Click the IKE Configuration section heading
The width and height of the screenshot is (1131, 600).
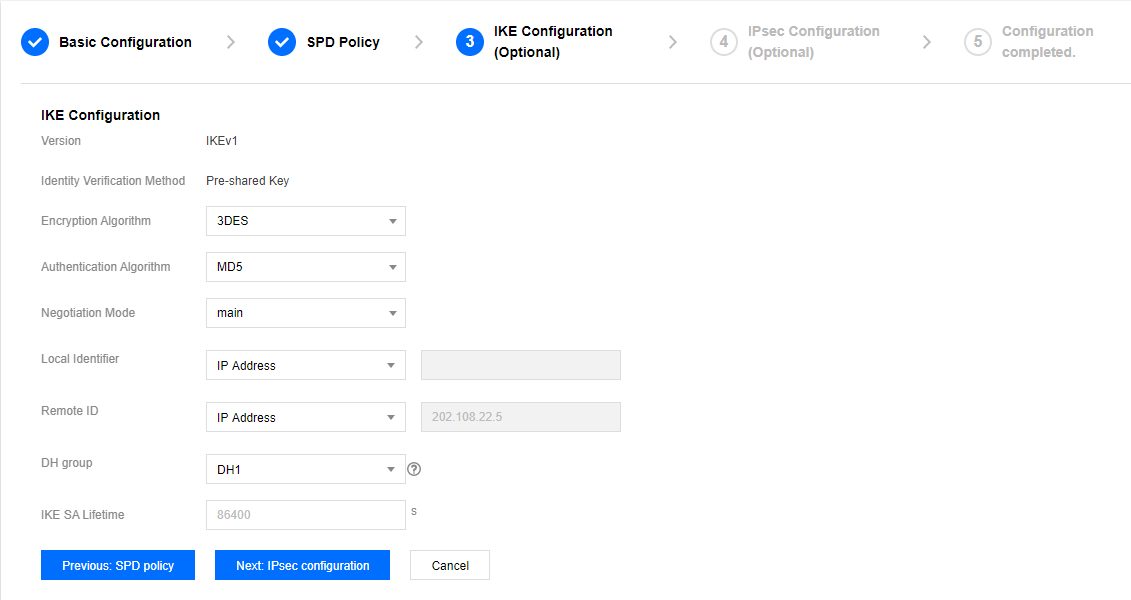tap(100, 115)
